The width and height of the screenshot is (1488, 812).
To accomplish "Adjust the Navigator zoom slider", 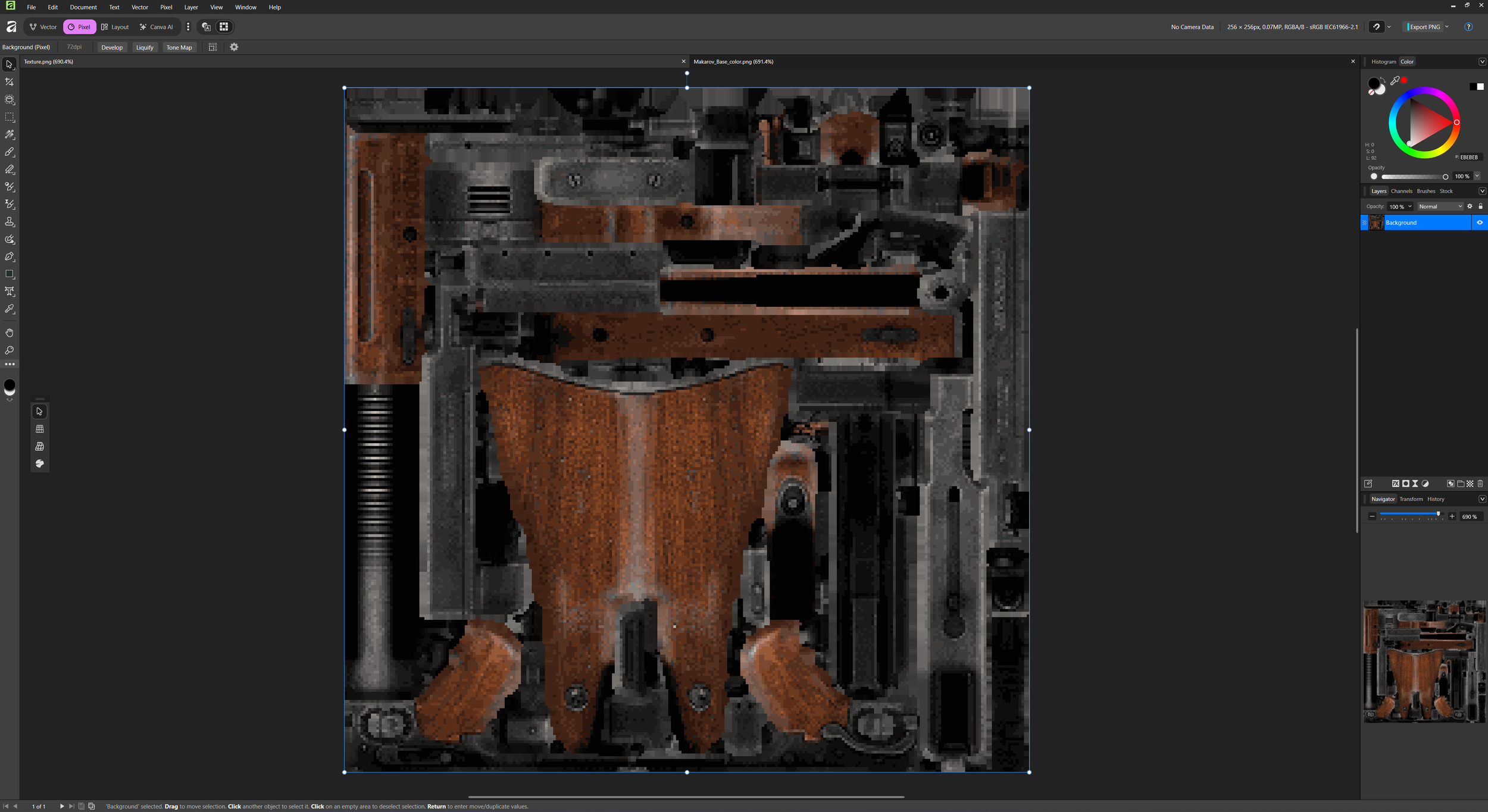I will (1438, 514).
